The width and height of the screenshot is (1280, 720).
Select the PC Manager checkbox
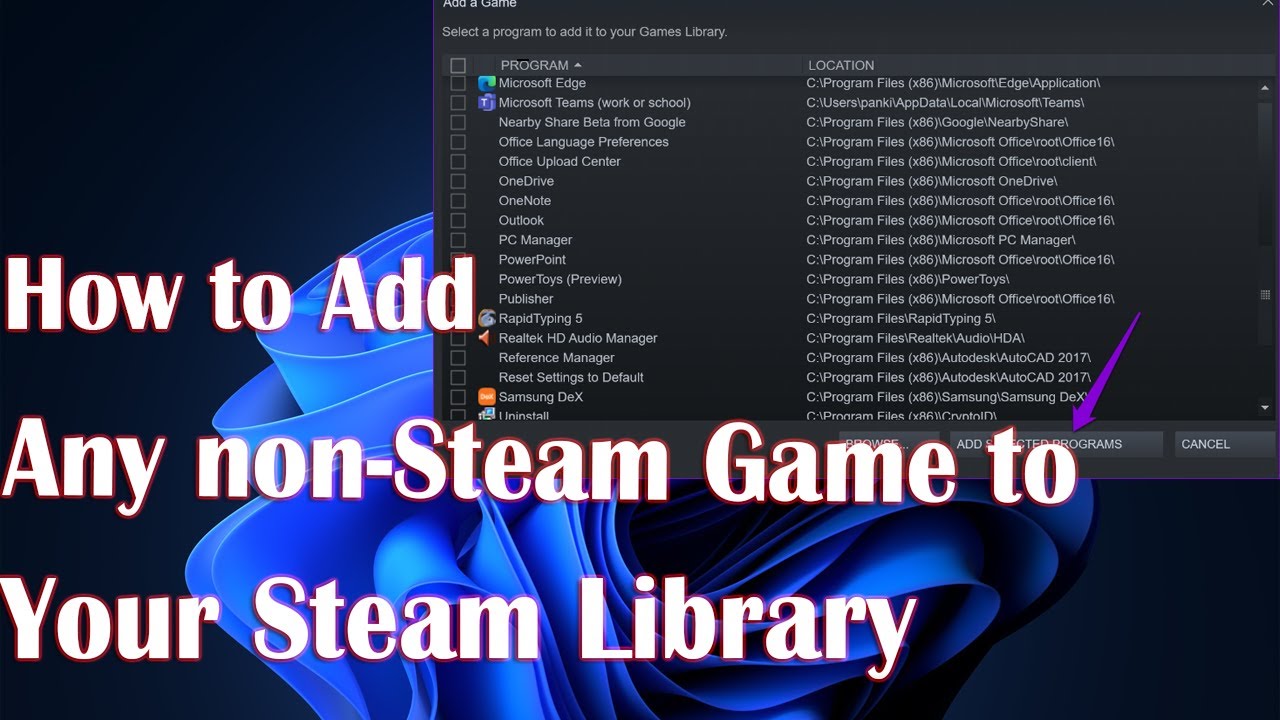pos(458,240)
